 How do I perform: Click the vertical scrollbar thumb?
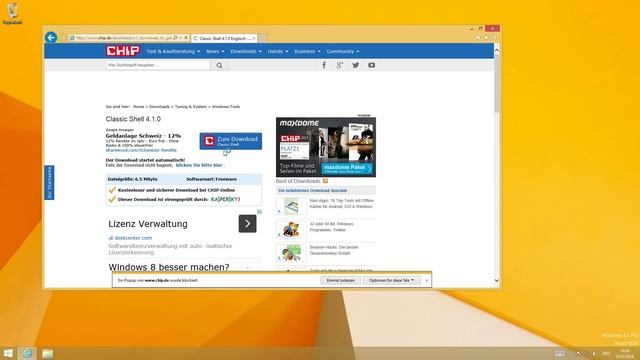click(x=497, y=84)
